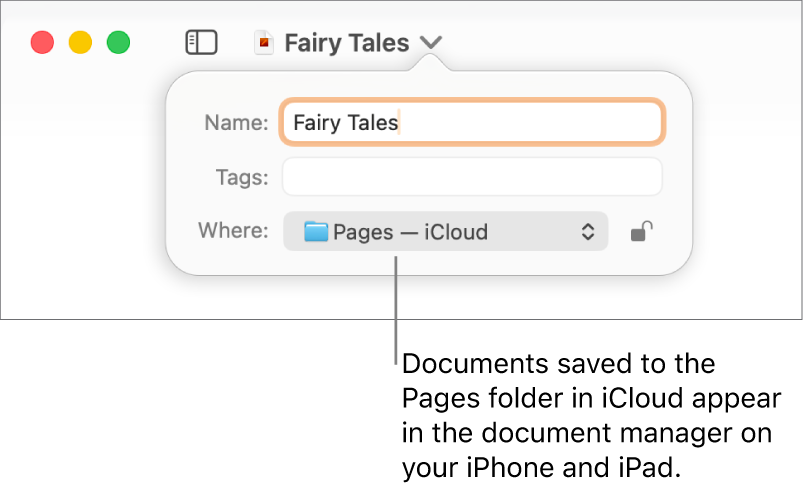
Task: Collapse the title dropdown chevron
Action: tap(431, 42)
